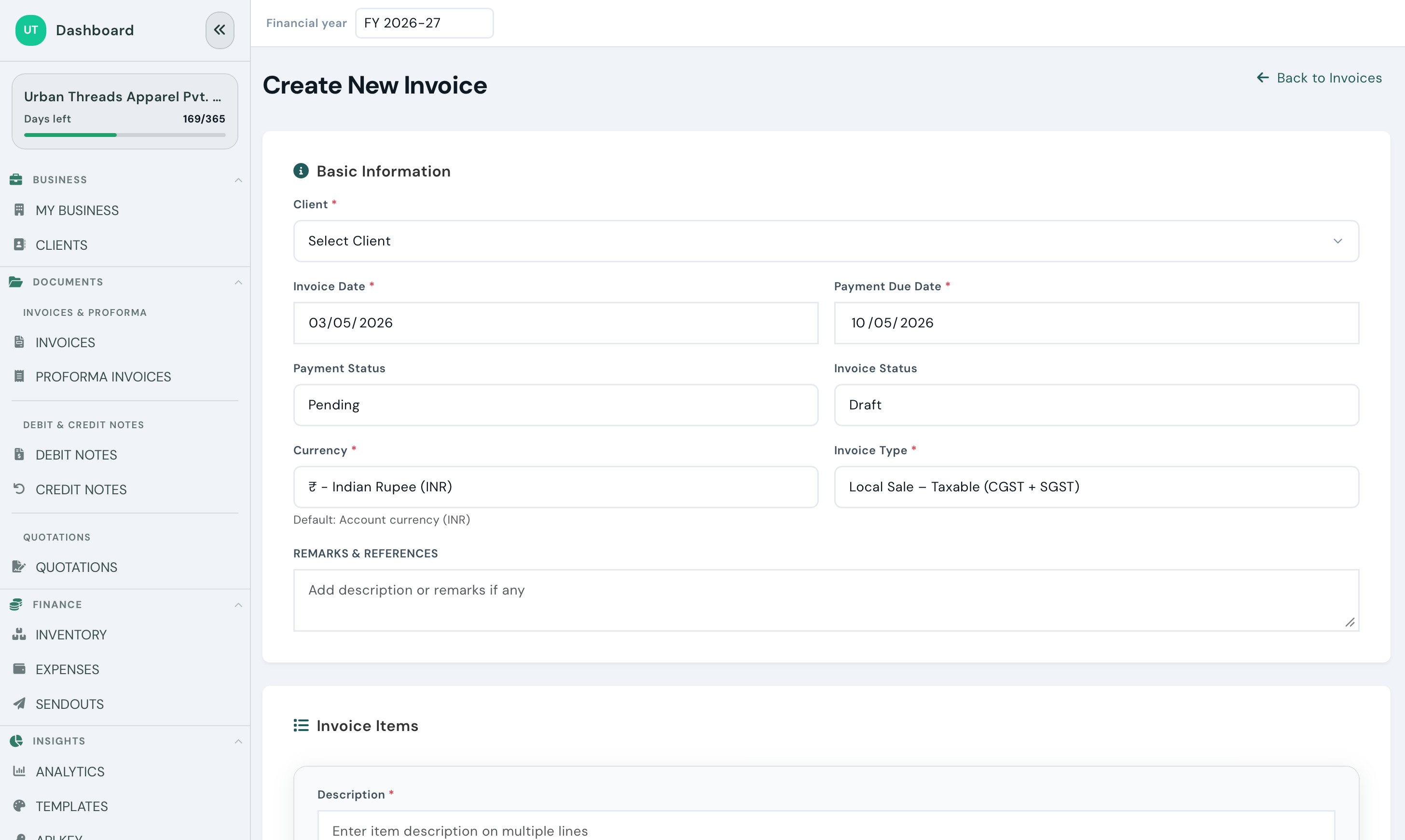Click the Quotations pen icon
Image resolution: width=1405 pixels, height=840 pixels.
tap(19, 567)
